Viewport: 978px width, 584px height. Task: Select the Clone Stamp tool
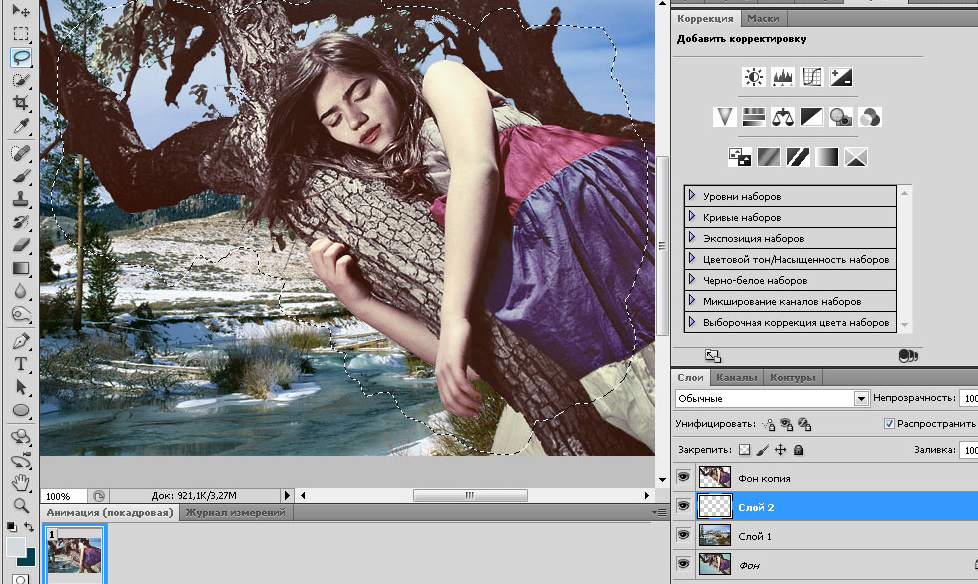[21, 199]
